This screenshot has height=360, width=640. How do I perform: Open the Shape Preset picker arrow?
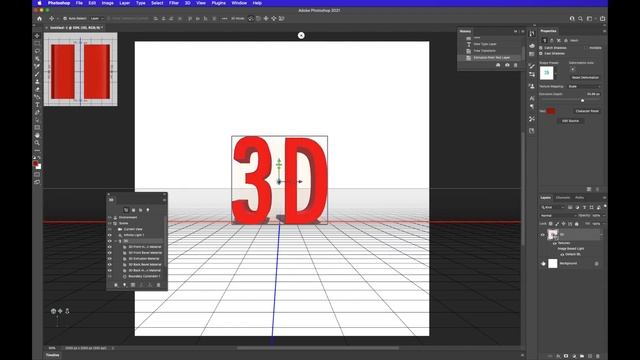556,73
